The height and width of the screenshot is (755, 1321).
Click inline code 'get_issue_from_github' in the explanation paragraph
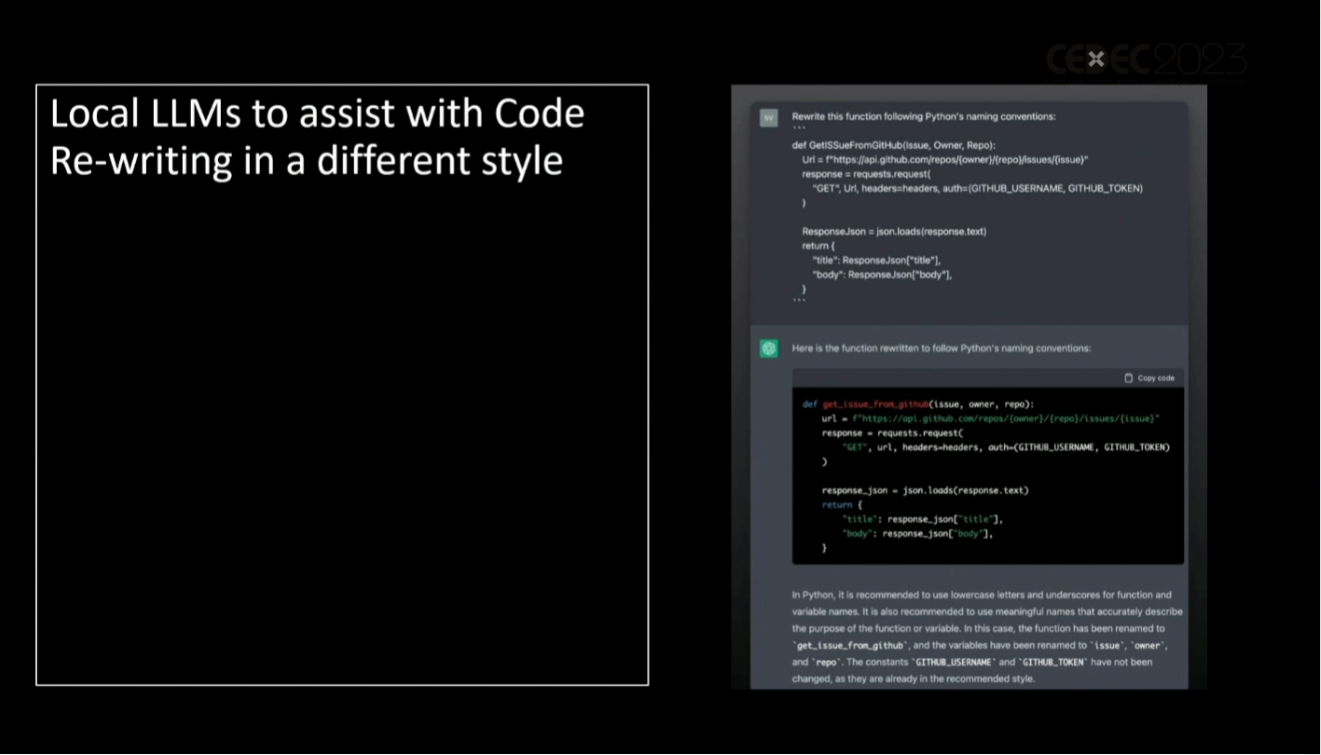(849, 646)
